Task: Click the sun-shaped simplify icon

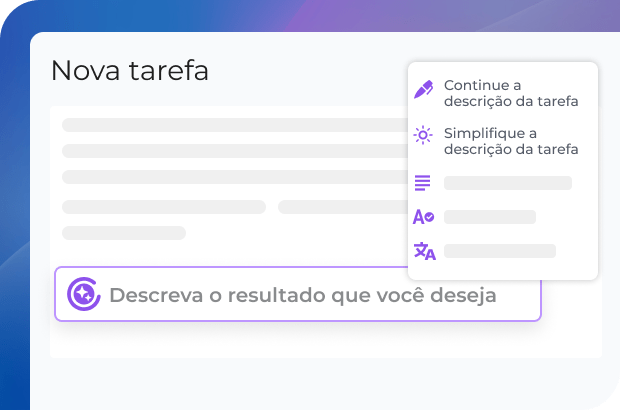Action: pyautogui.click(x=423, y=136)
